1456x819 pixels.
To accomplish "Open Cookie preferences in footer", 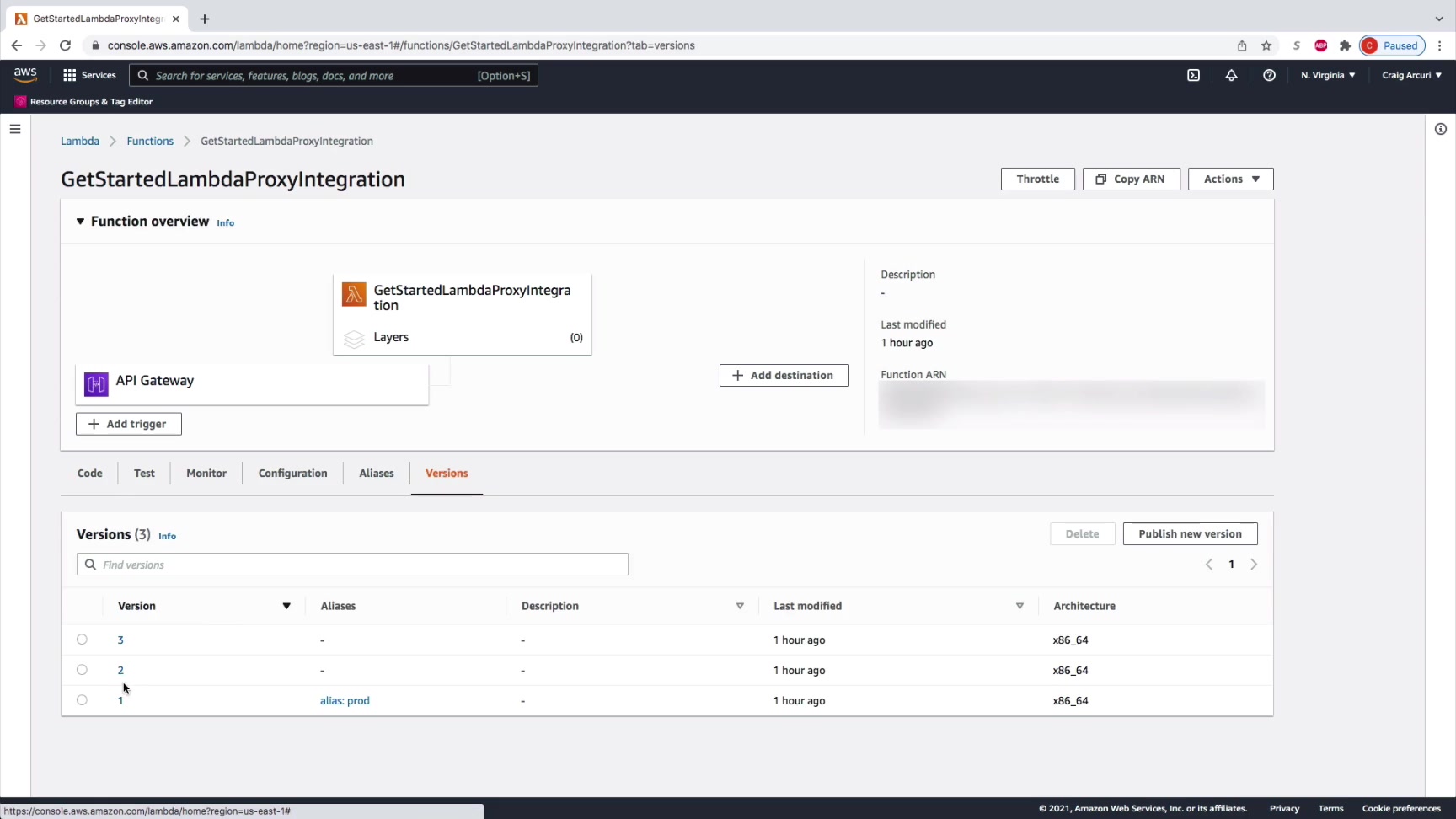I will [1401, 809].
